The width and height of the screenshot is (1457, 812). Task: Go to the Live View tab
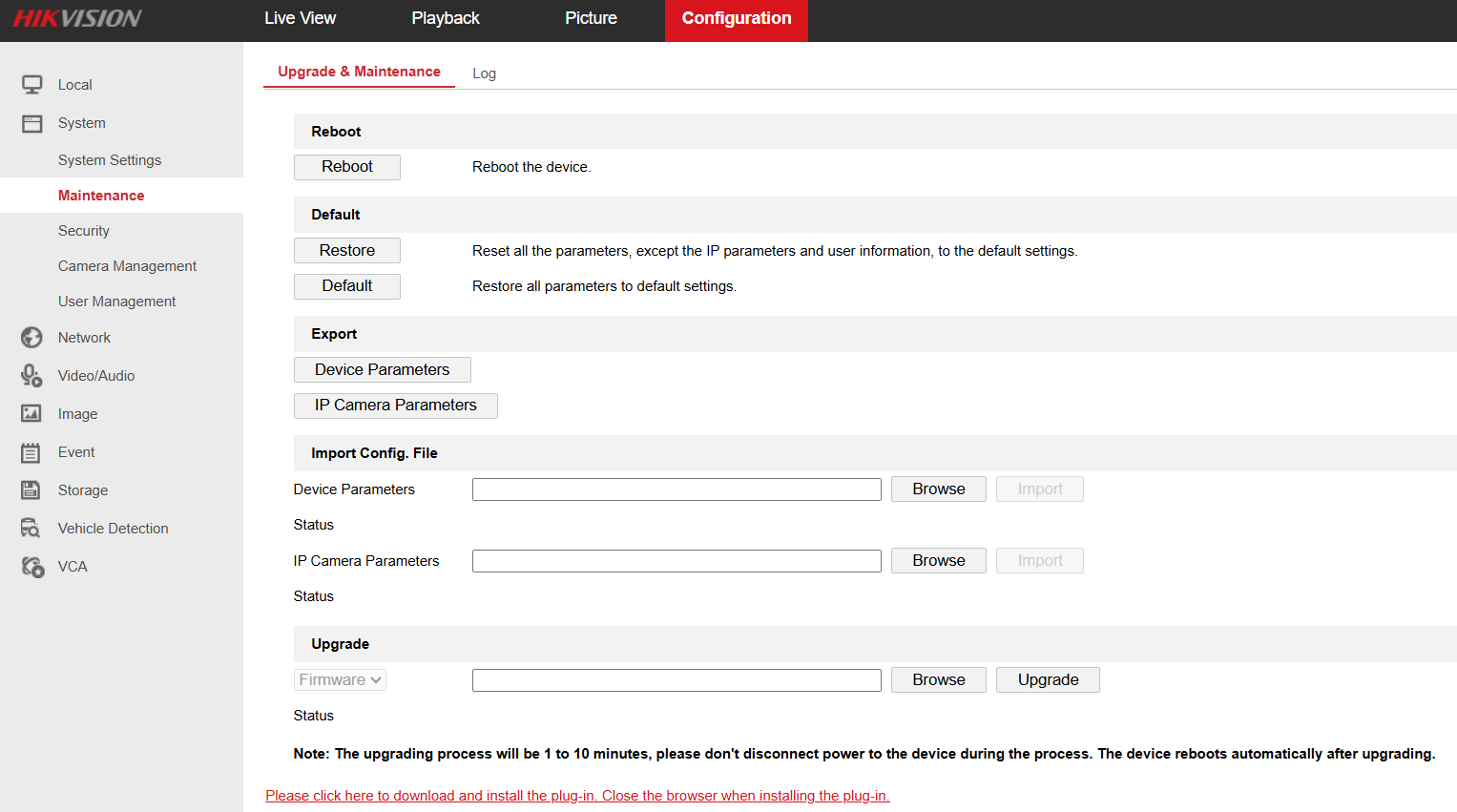click(300, 18)
